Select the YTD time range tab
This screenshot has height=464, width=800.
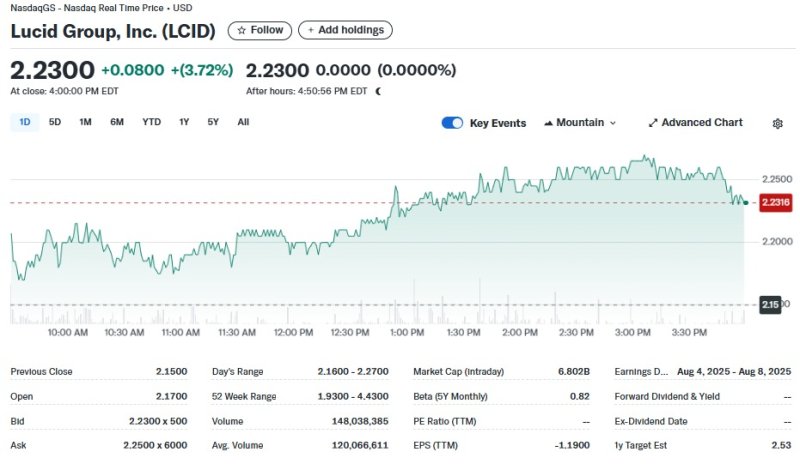click(152, 122)
